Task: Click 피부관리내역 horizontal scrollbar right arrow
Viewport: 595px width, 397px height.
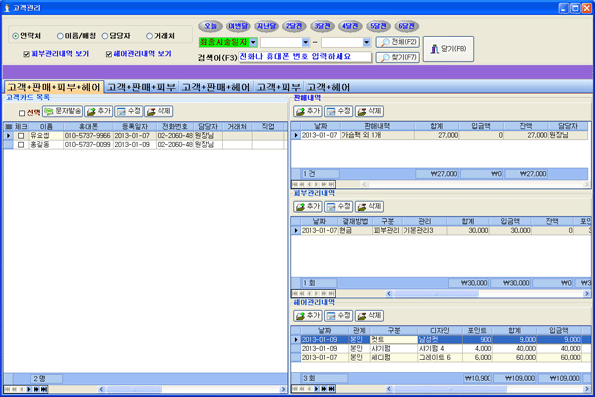Action: 587,293
